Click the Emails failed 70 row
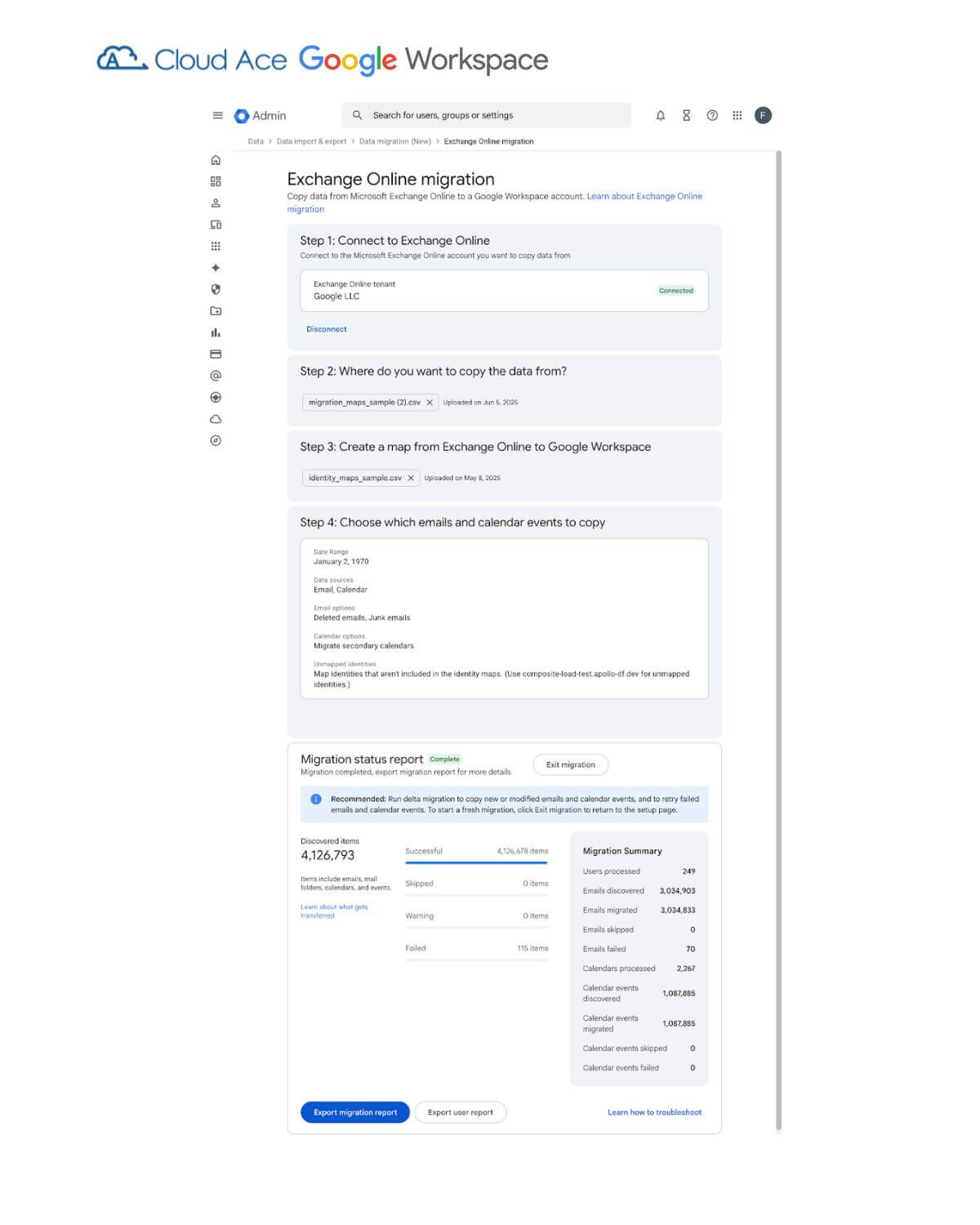The width and height of the screenshot is (980, 1225). pyautogui.click(x=639, y=949)
